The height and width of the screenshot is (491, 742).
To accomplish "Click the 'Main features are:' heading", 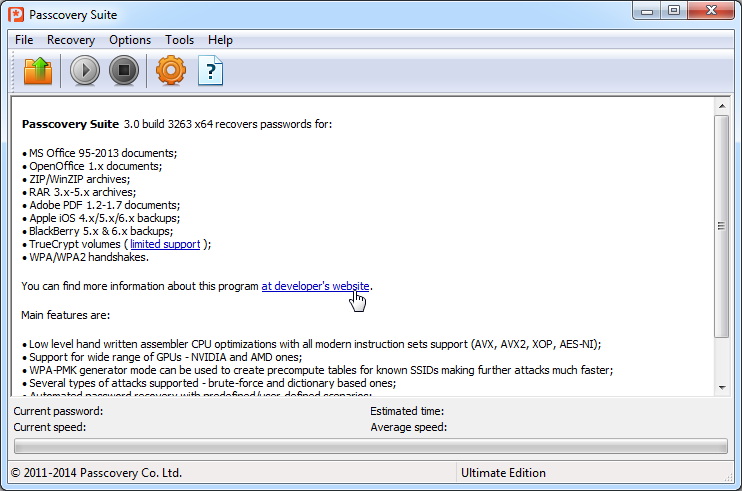I will click(66, 315).
